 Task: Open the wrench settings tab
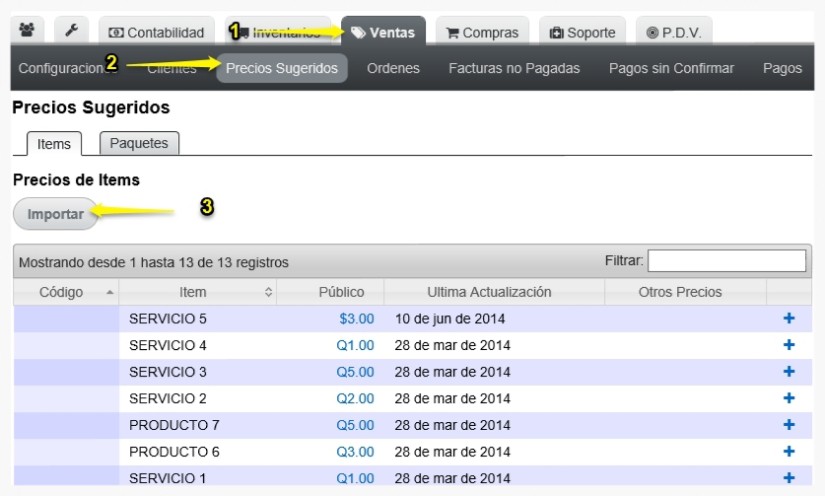point(72,31)
